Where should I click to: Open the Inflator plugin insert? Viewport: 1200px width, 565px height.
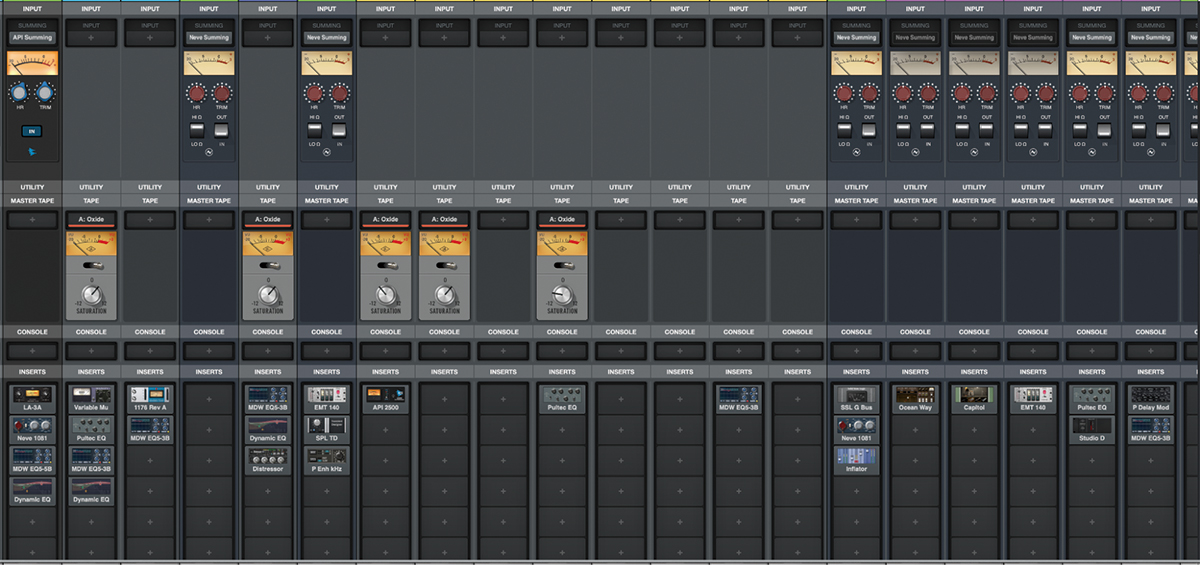(x=857, y=459)
